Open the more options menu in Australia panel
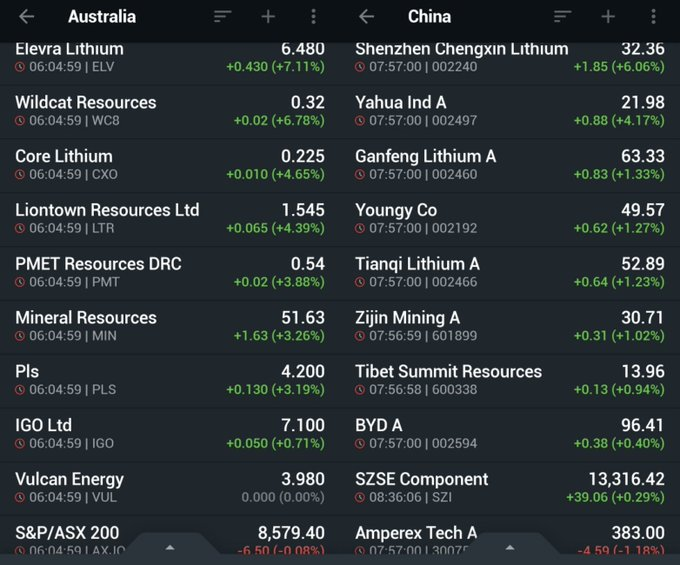 313,17
